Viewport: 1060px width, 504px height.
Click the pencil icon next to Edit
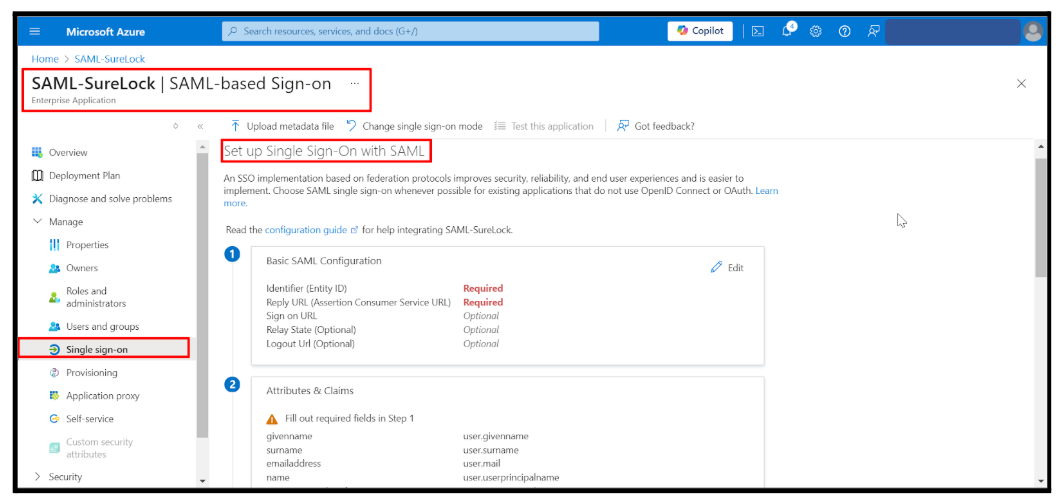tap(716, 268)
